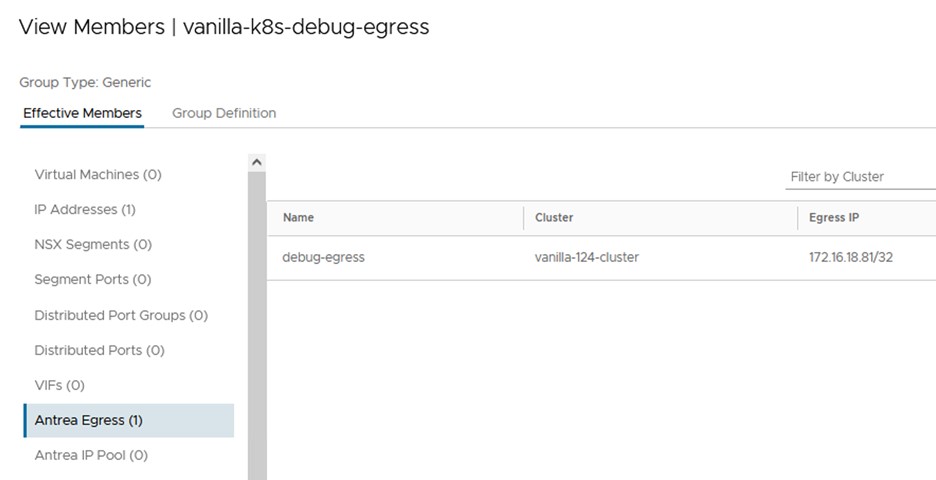
Task: Show Segment Ports (0) members
Action: (92, 279)
